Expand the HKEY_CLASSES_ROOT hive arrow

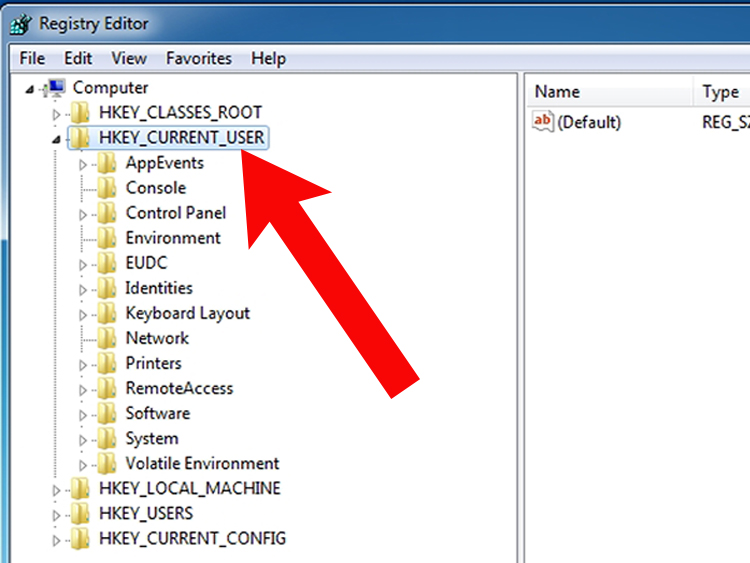[x=56, y=114]
